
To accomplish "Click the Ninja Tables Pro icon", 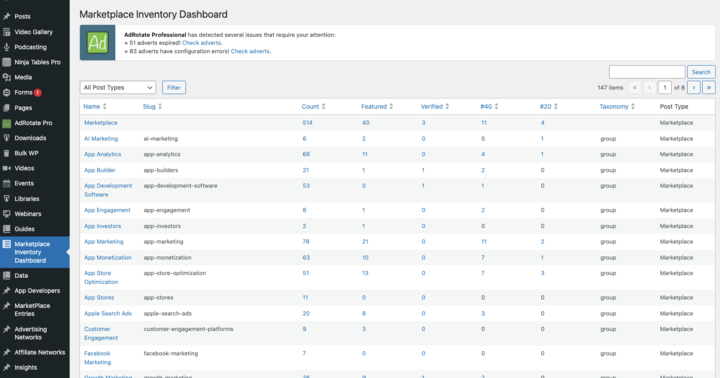I will 6,62.
